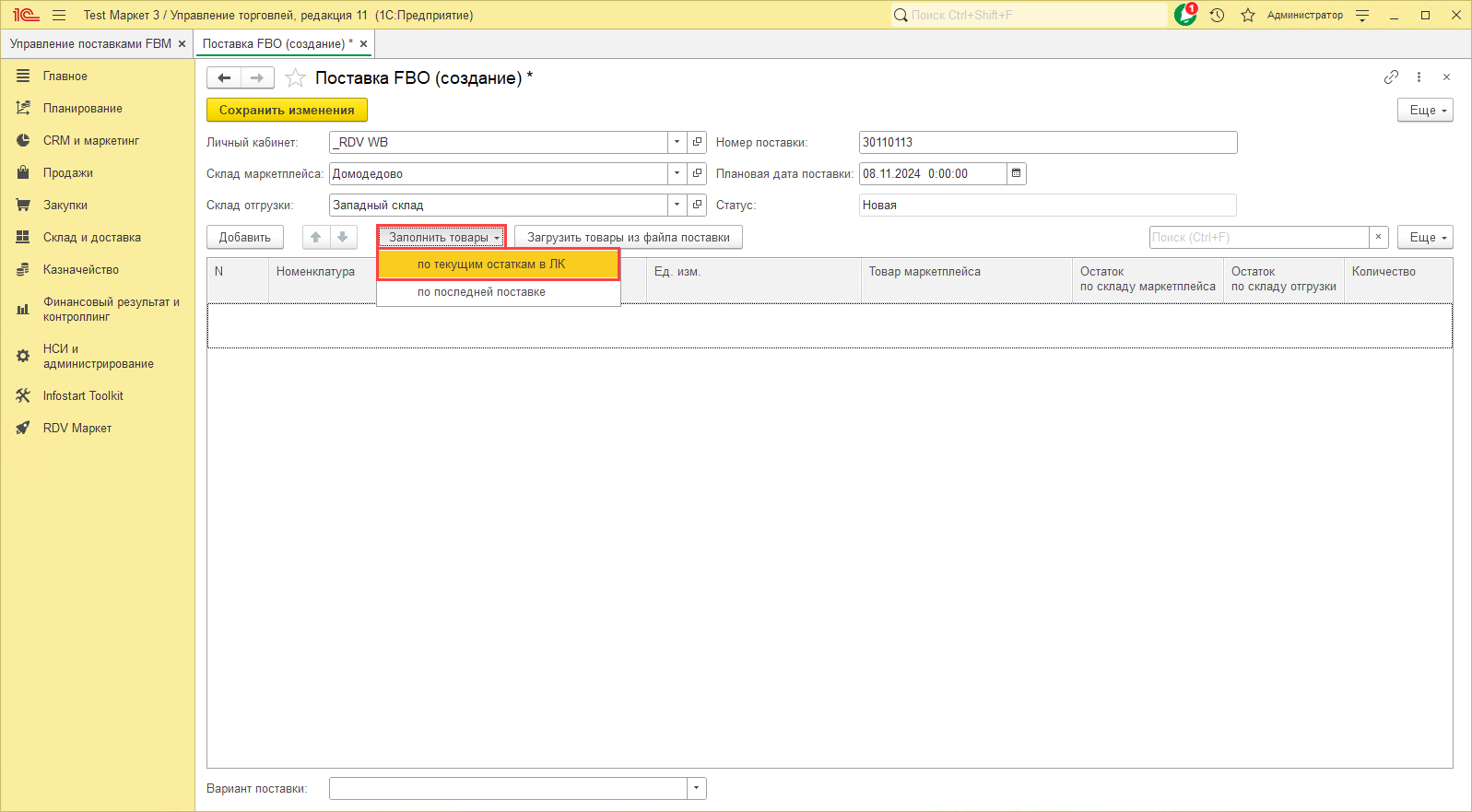Open the Продажи bag icon

click(x=23, y=172)
